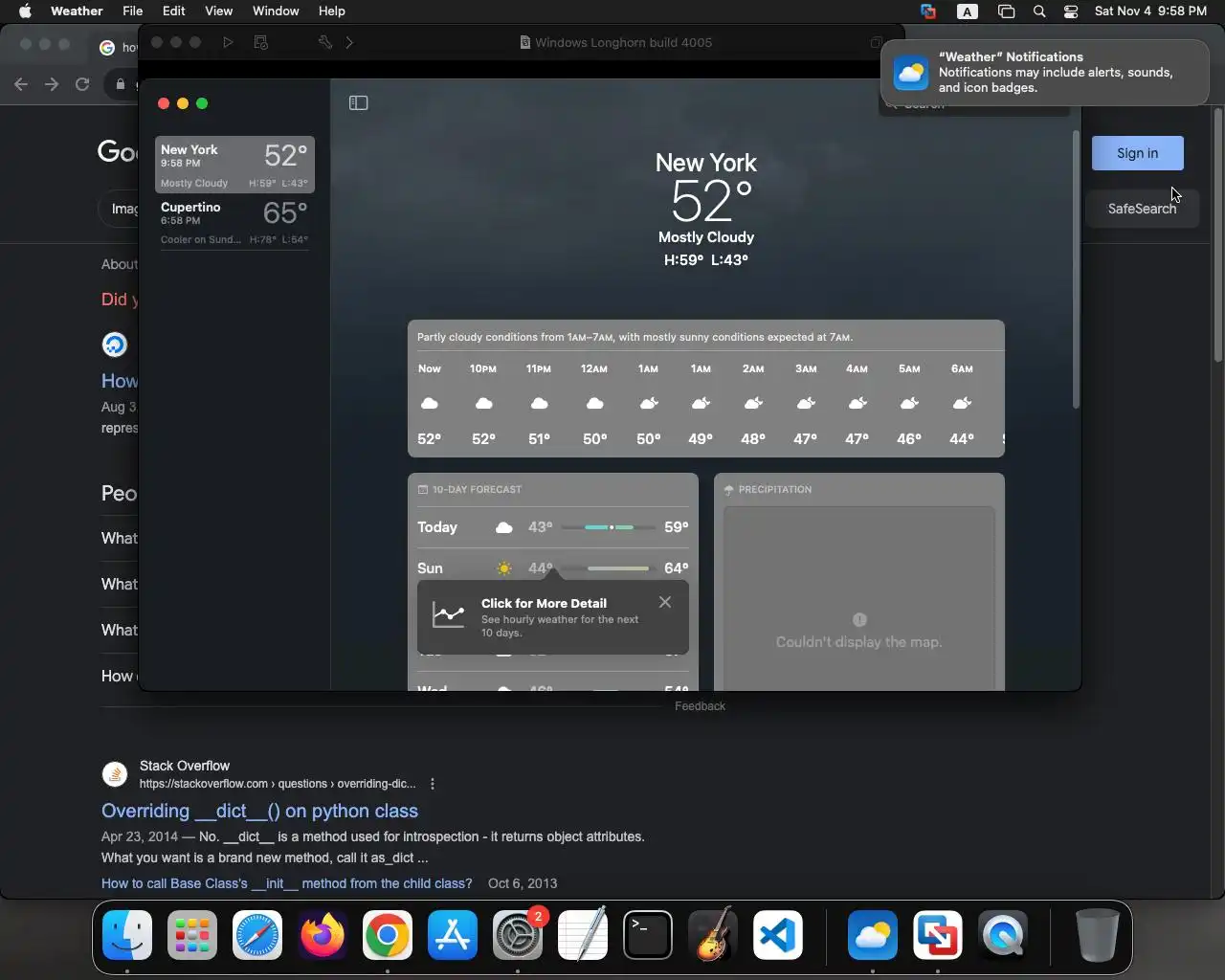1225x980 pixels.
Task: Open Finder from the Dock
Action: tap(127, 935)
